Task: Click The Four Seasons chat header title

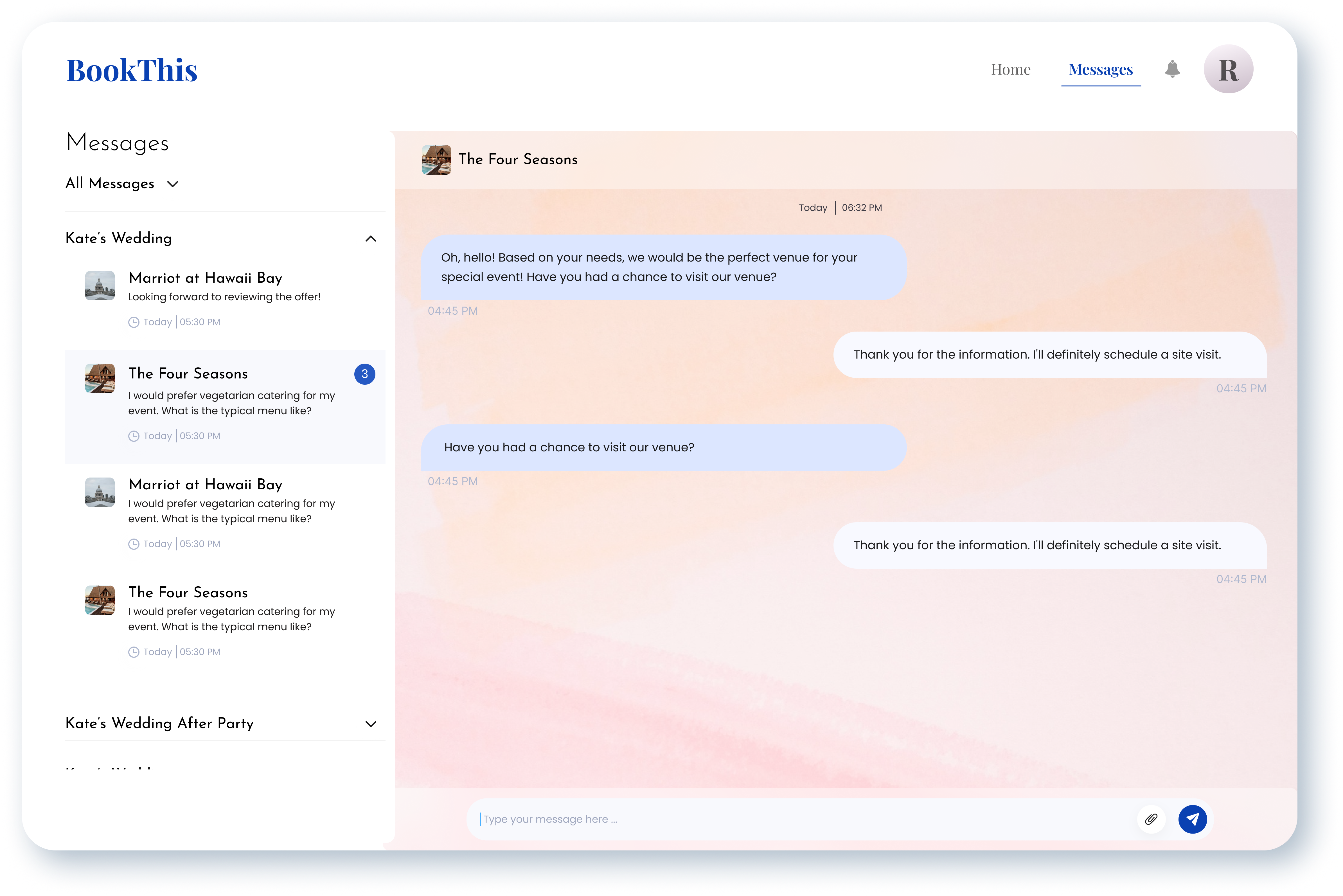Action: 518,159
